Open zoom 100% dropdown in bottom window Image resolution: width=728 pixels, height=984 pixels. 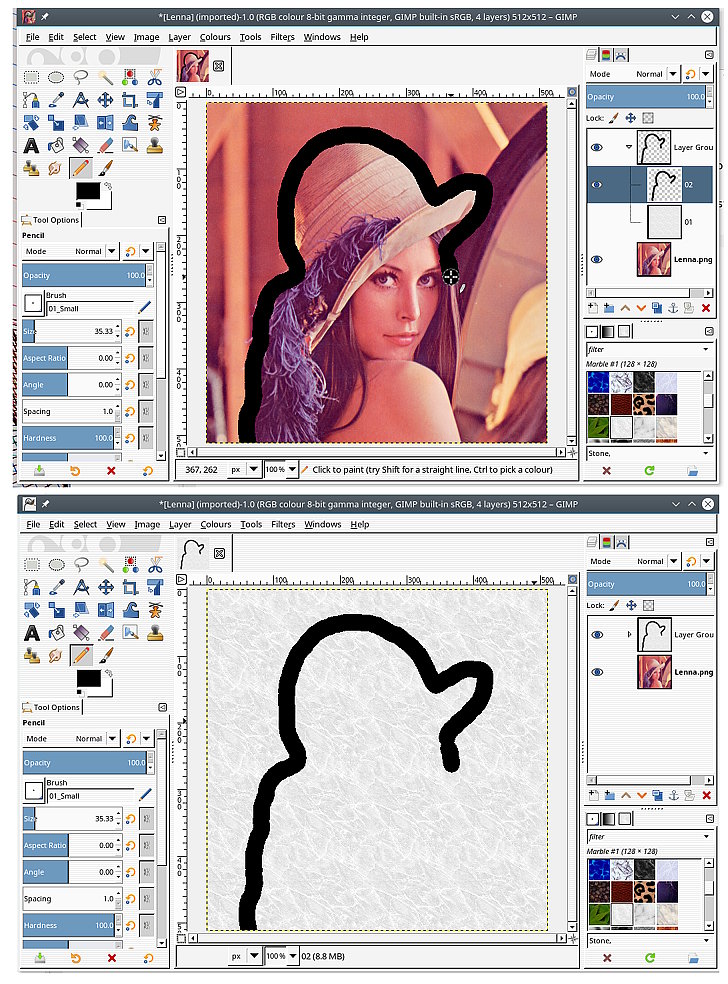tap(281, 956)
